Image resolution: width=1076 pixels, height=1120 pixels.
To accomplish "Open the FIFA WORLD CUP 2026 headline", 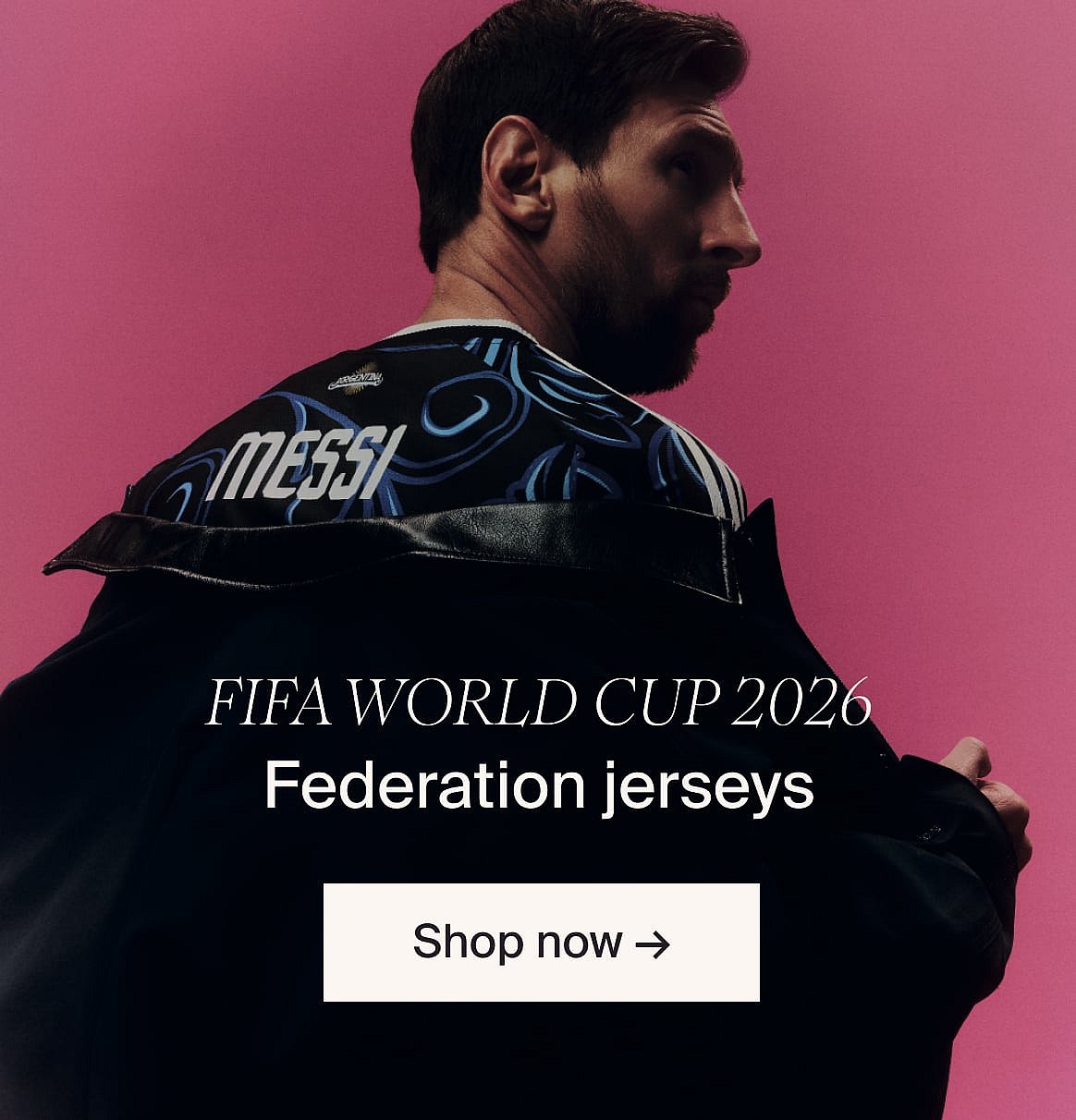I will 538,704.
